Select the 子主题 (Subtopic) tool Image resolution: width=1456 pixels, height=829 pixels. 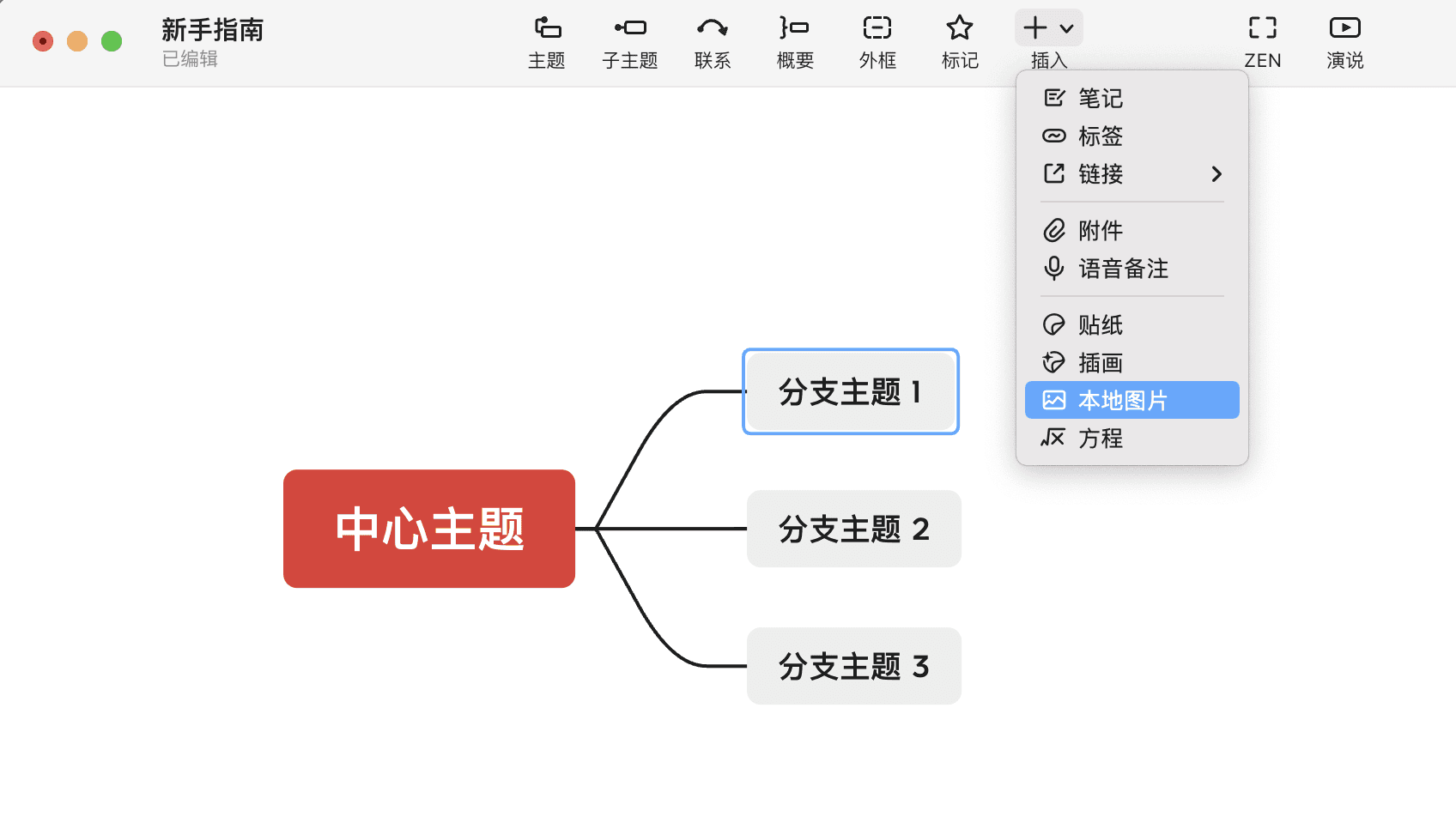pos(629,41)
